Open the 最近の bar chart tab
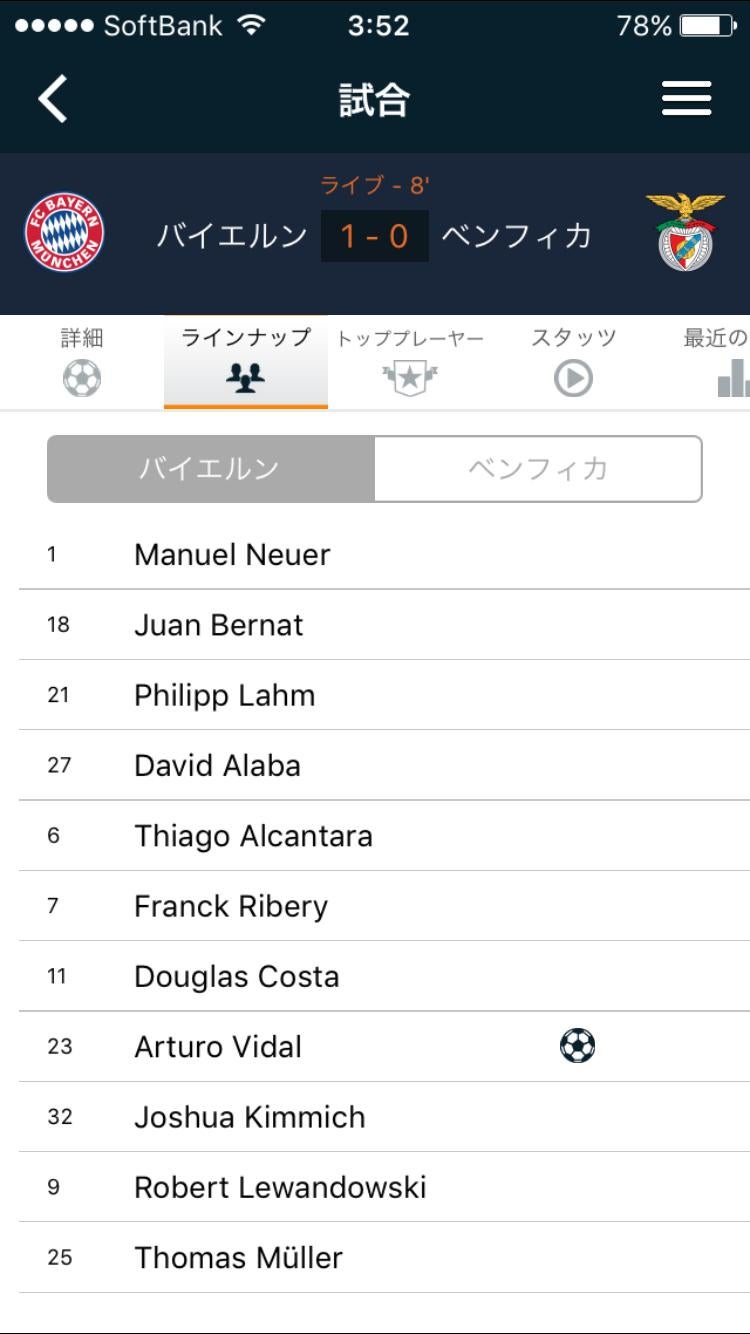 (732, 378)
